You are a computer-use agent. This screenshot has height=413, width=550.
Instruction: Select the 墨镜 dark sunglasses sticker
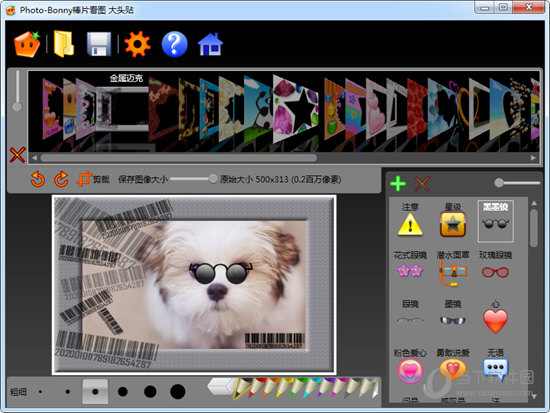pyautogui.click(x=453, y=312)
